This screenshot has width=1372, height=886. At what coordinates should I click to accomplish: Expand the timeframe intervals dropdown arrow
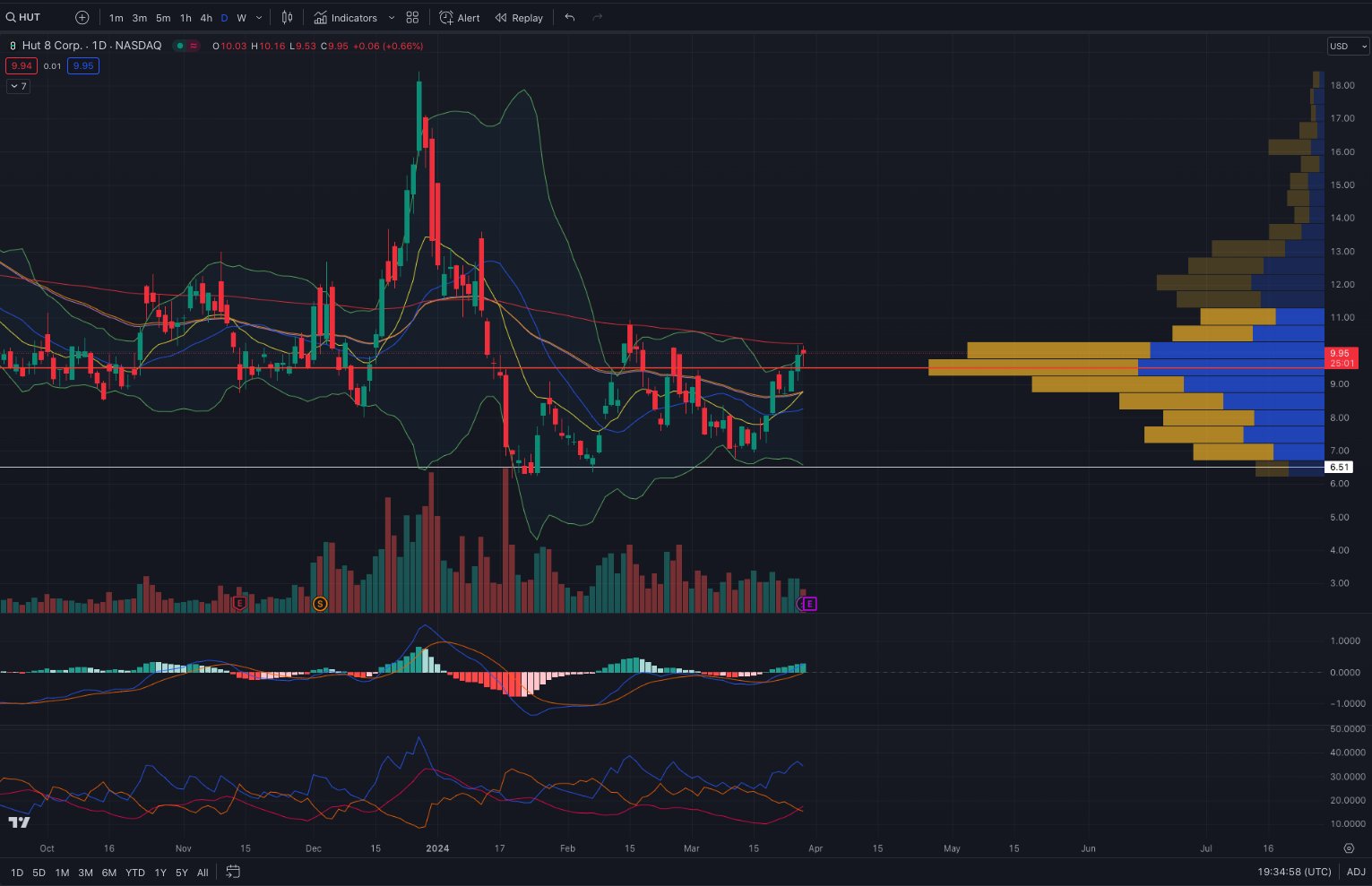(x=260, y=17)
